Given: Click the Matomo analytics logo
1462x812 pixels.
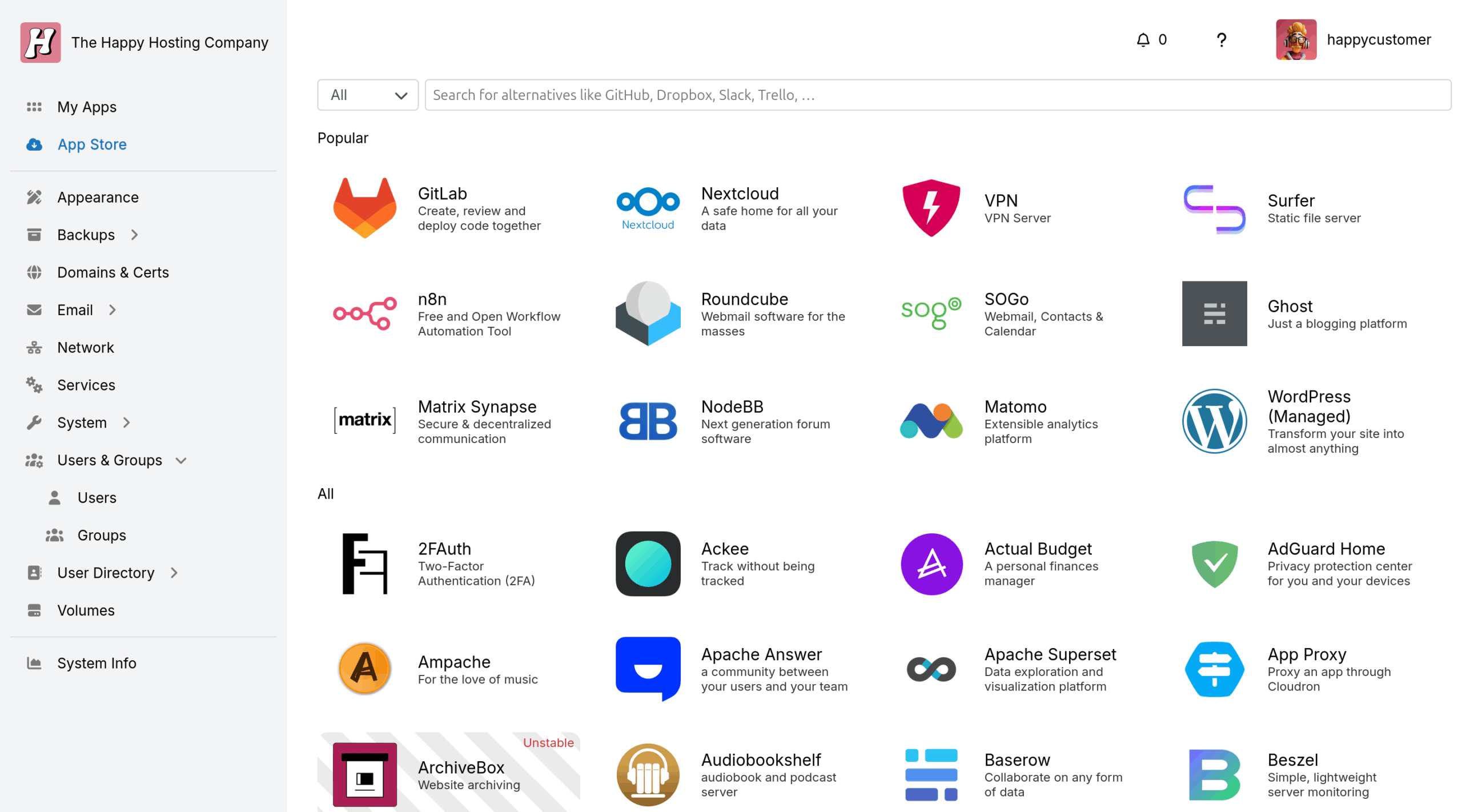Looking at the screenshot, I should coord(930,422).
